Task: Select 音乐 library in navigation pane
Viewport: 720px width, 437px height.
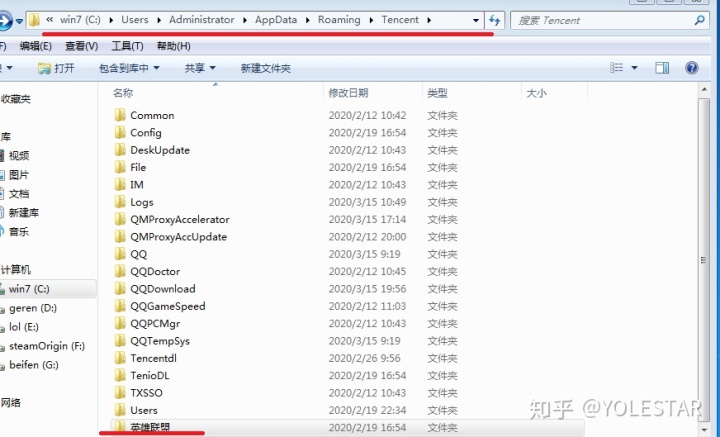Action: point(19,231)
